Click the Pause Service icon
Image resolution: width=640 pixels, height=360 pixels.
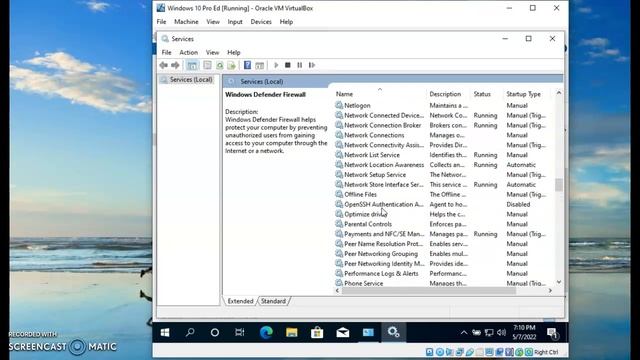(300, 65)
